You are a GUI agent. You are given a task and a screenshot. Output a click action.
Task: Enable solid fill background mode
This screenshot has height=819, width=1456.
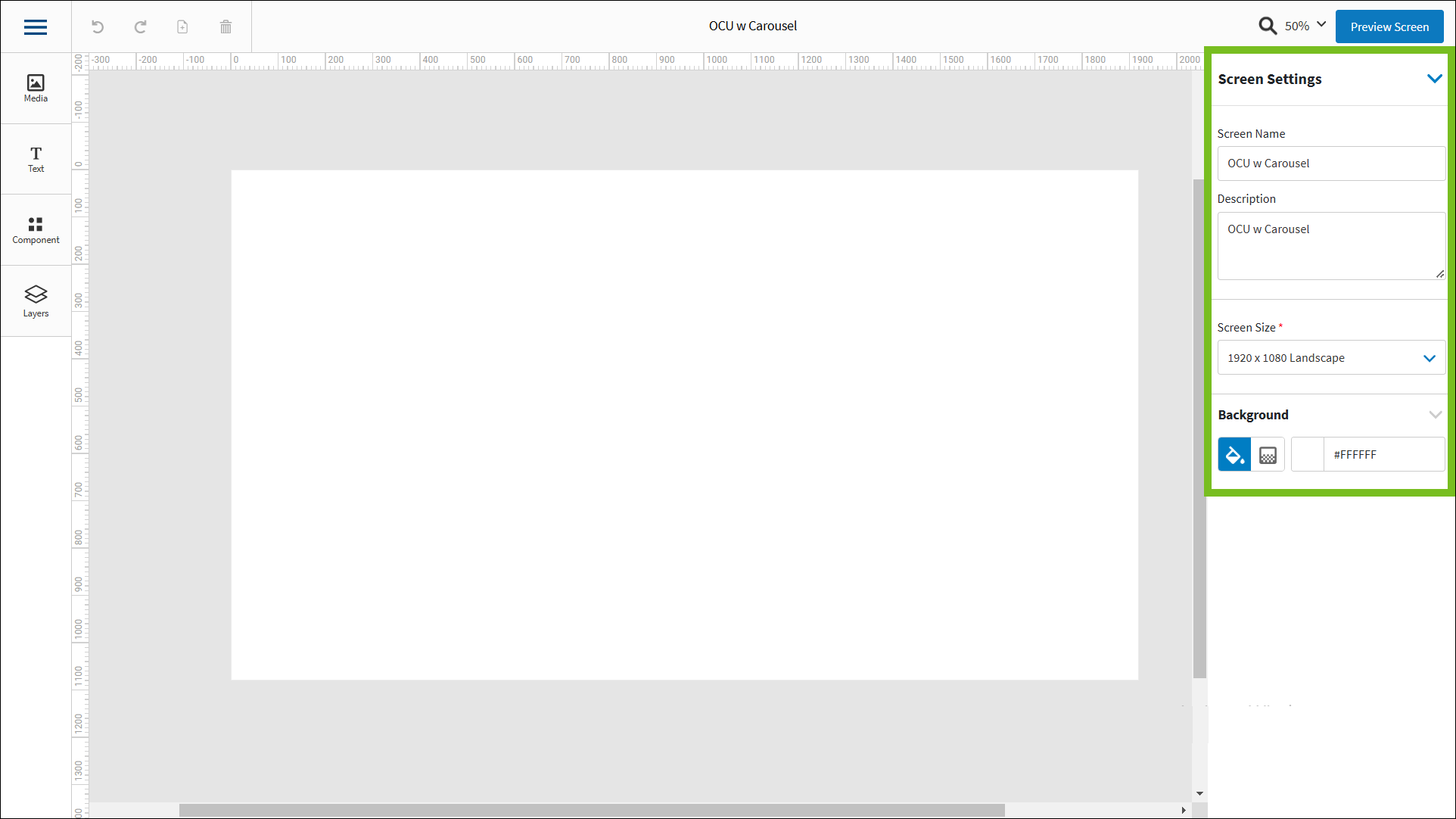(x=1234, y=454)
